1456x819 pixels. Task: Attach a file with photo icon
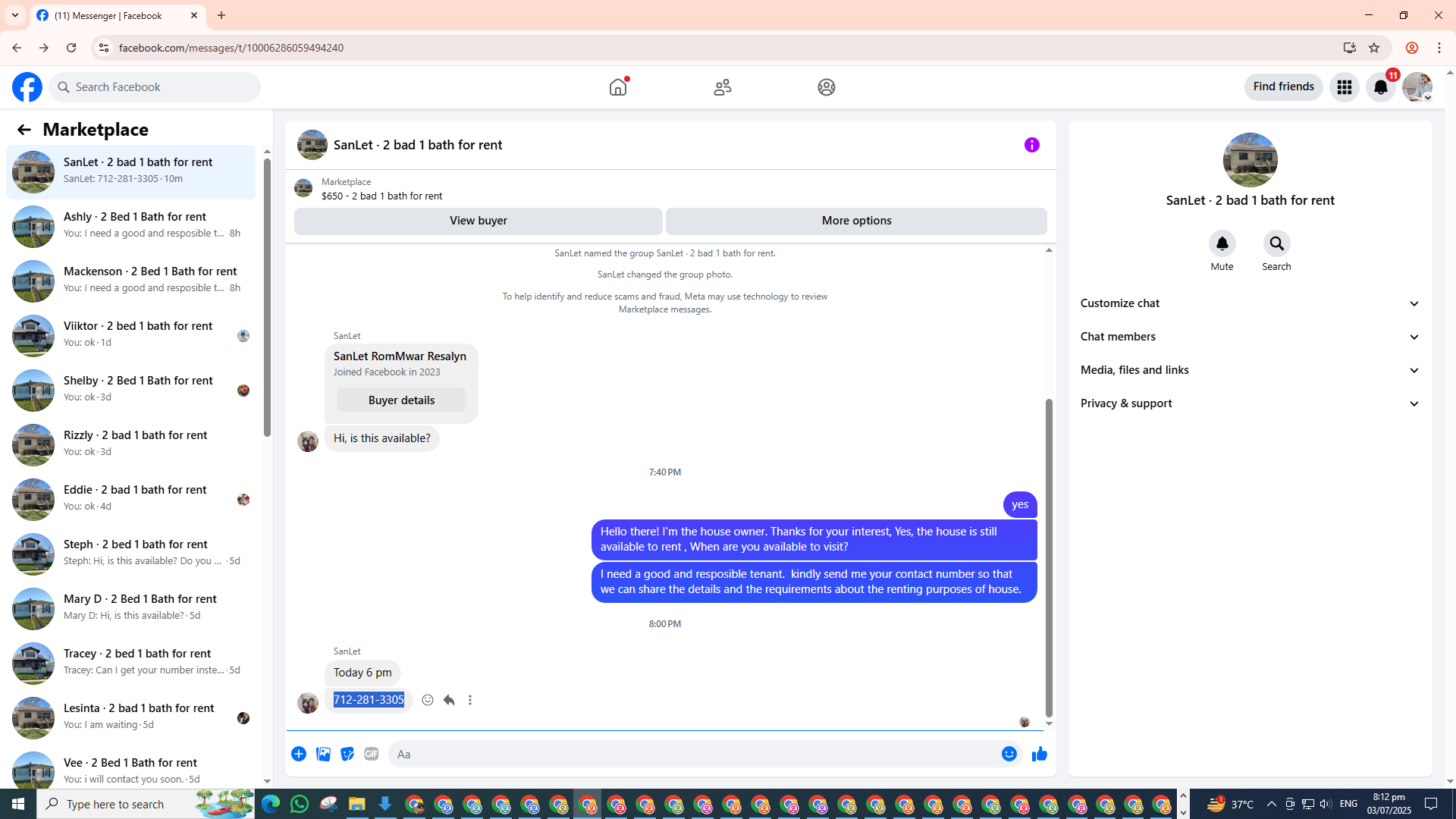[x=323, y=754]
